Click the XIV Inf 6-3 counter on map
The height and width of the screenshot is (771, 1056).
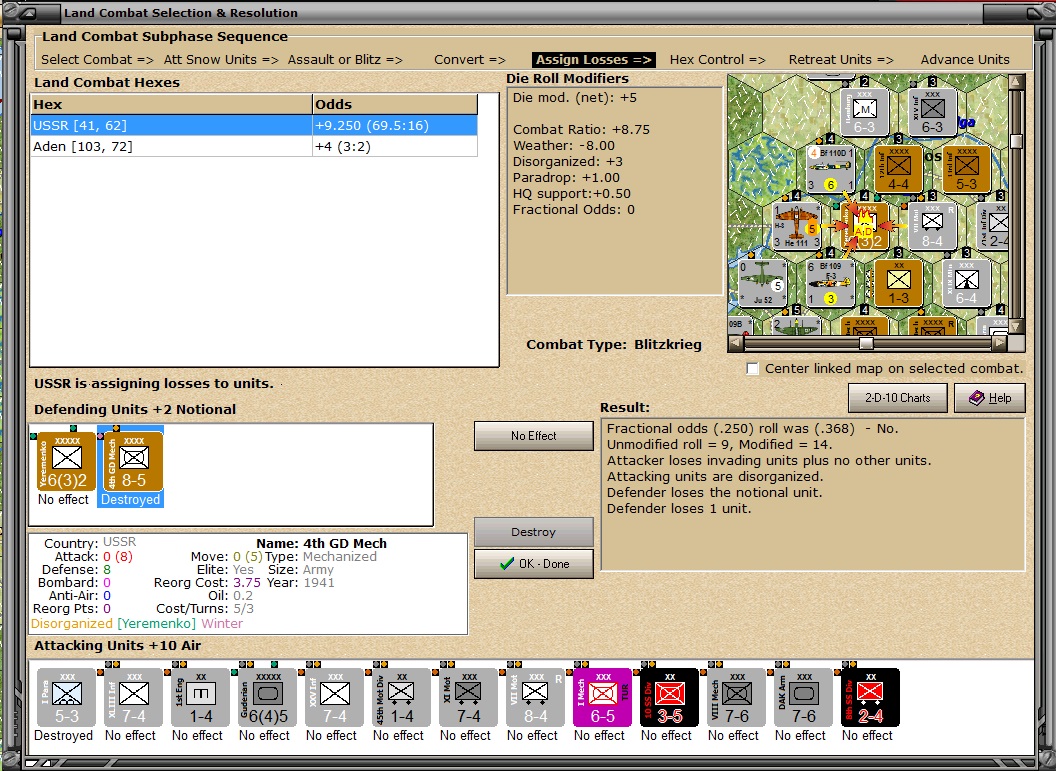pos(932,112)
